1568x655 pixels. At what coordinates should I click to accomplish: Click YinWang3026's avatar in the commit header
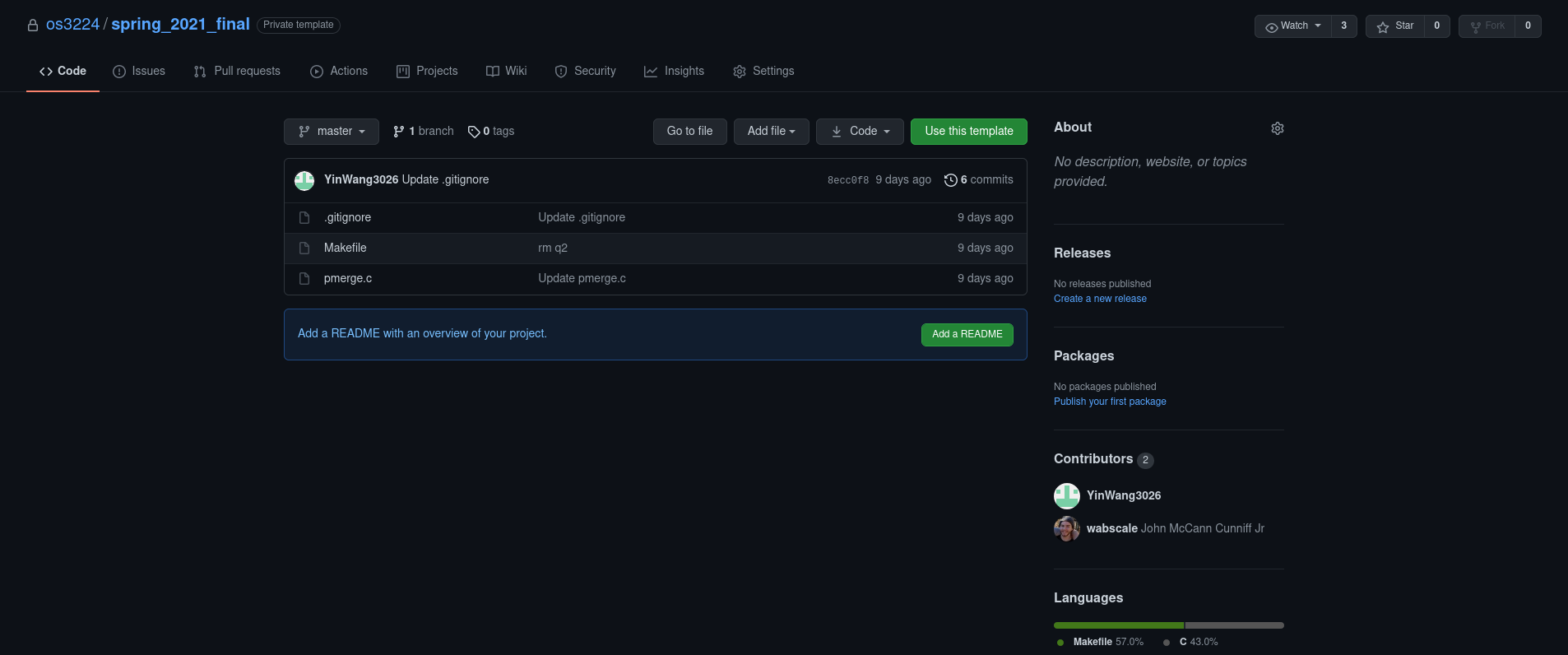point(304,180)
